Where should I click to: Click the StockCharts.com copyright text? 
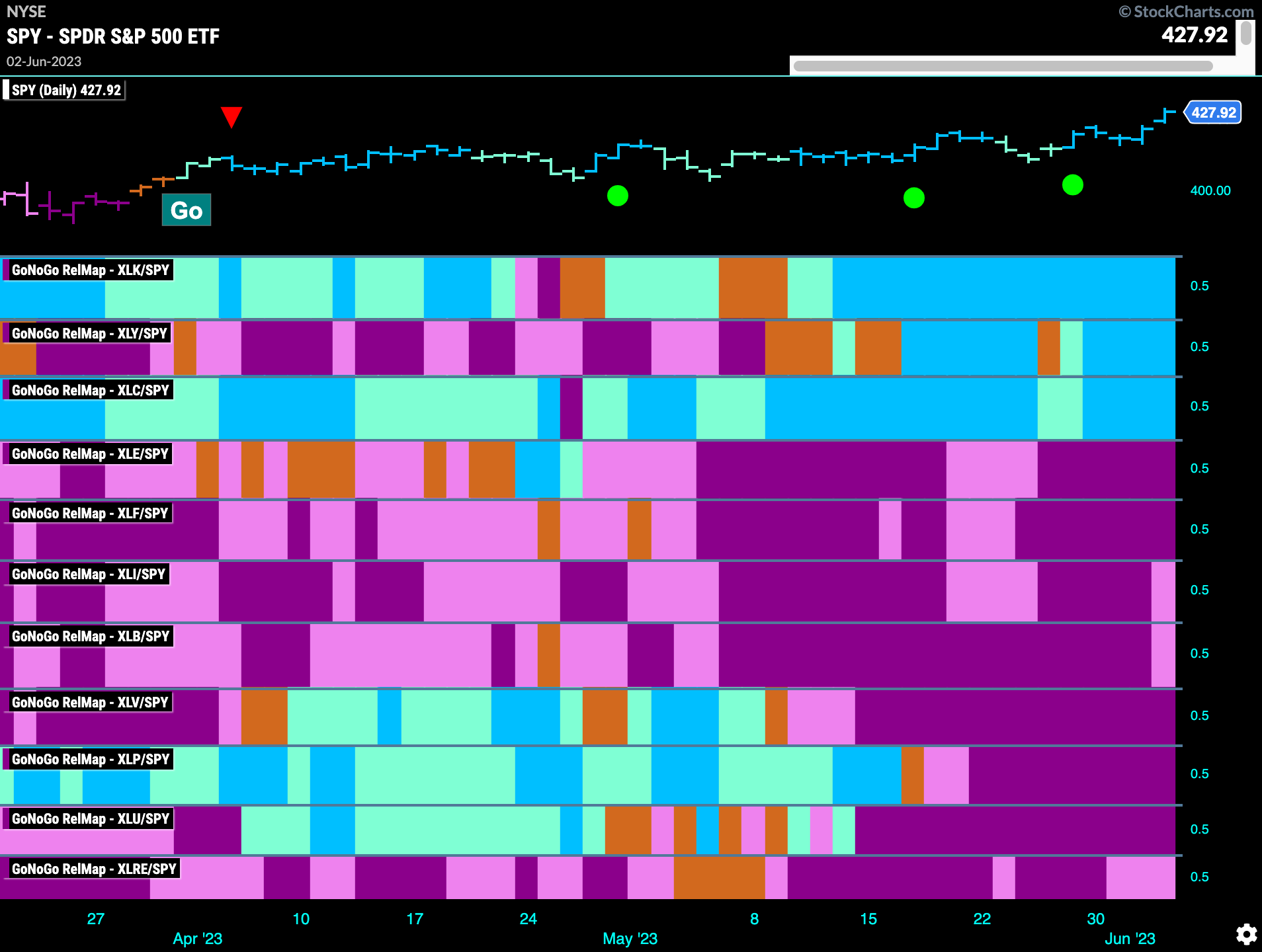[1186, 12]
